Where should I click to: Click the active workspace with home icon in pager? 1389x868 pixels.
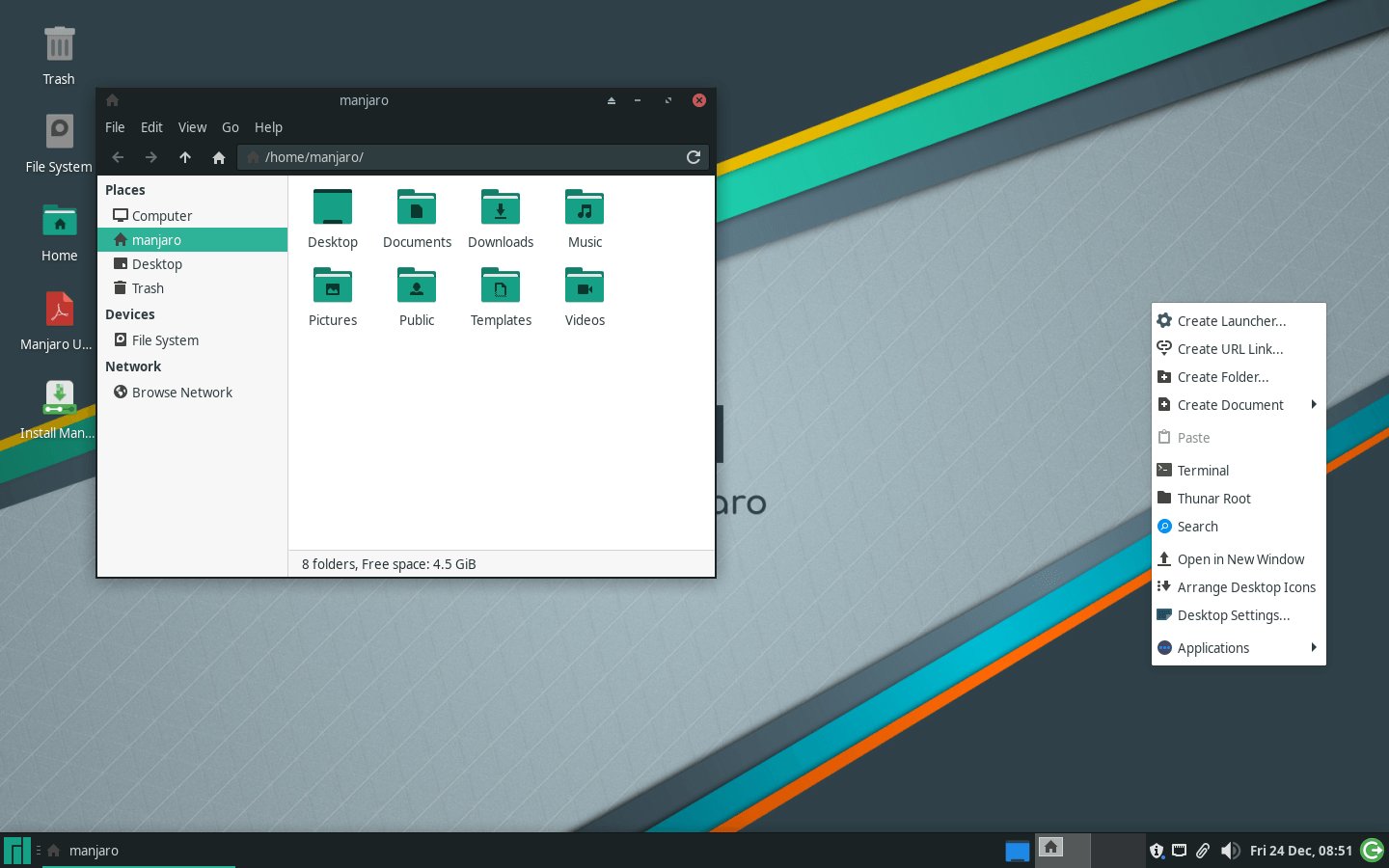click(1063, 851)
